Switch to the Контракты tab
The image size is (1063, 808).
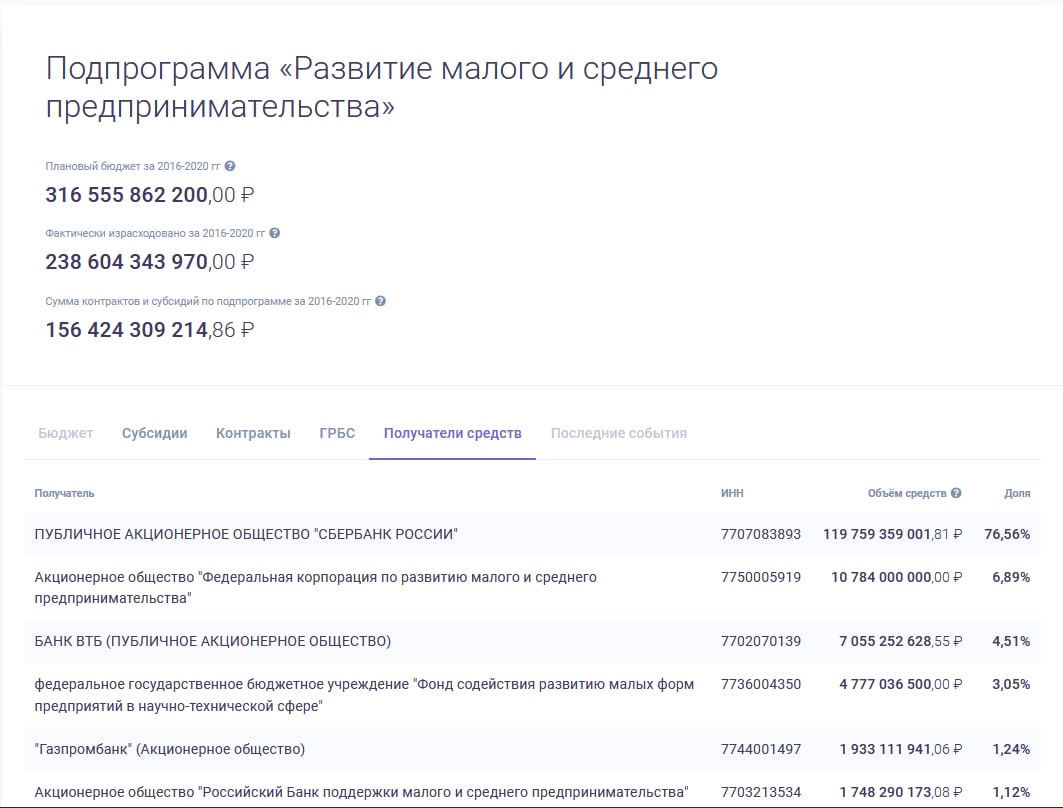point(253,433)
